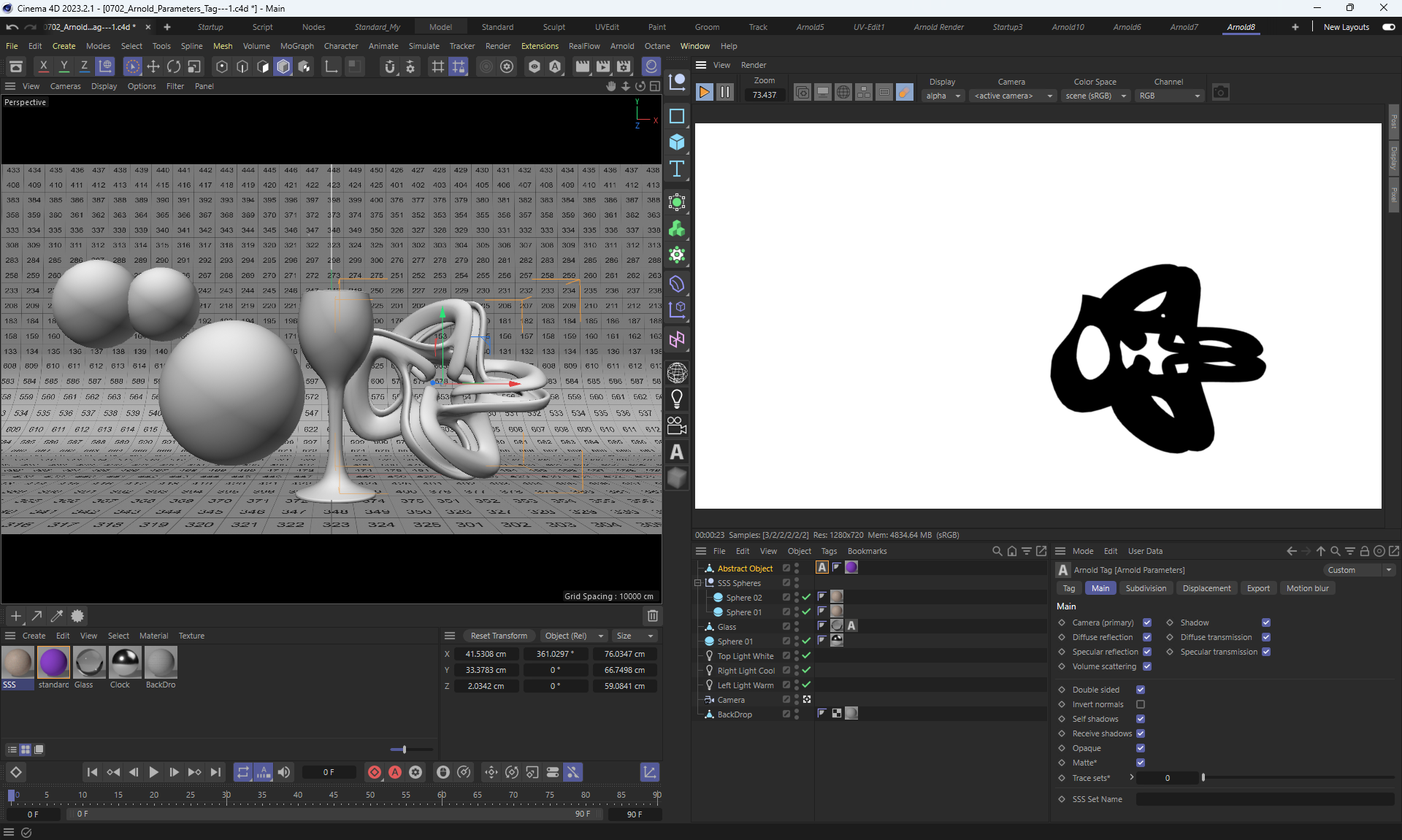Screen dimensions: 1402x840
Task: Disable the Double sided checkbox
Action: [1141, 690]
